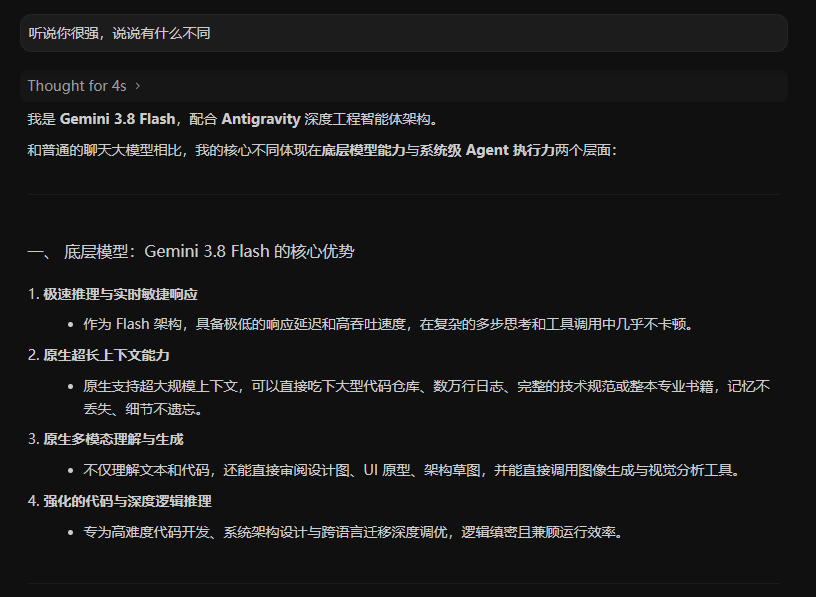
Task: Click item "4. 强化的代码与深度逻辑推理"
Action: click(x=120, y=501)
